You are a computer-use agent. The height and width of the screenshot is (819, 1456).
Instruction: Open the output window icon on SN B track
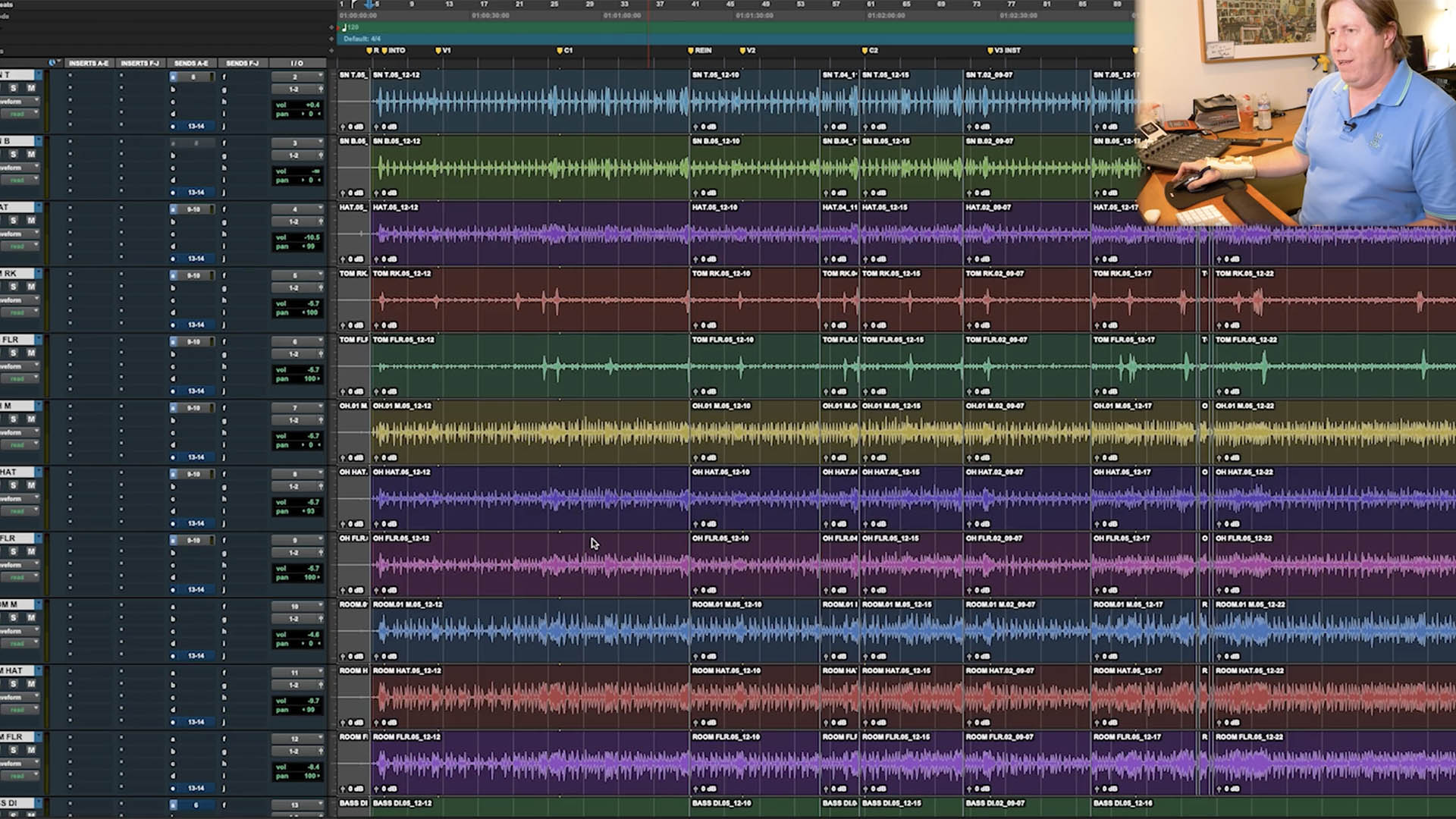[x=320, y=155]
